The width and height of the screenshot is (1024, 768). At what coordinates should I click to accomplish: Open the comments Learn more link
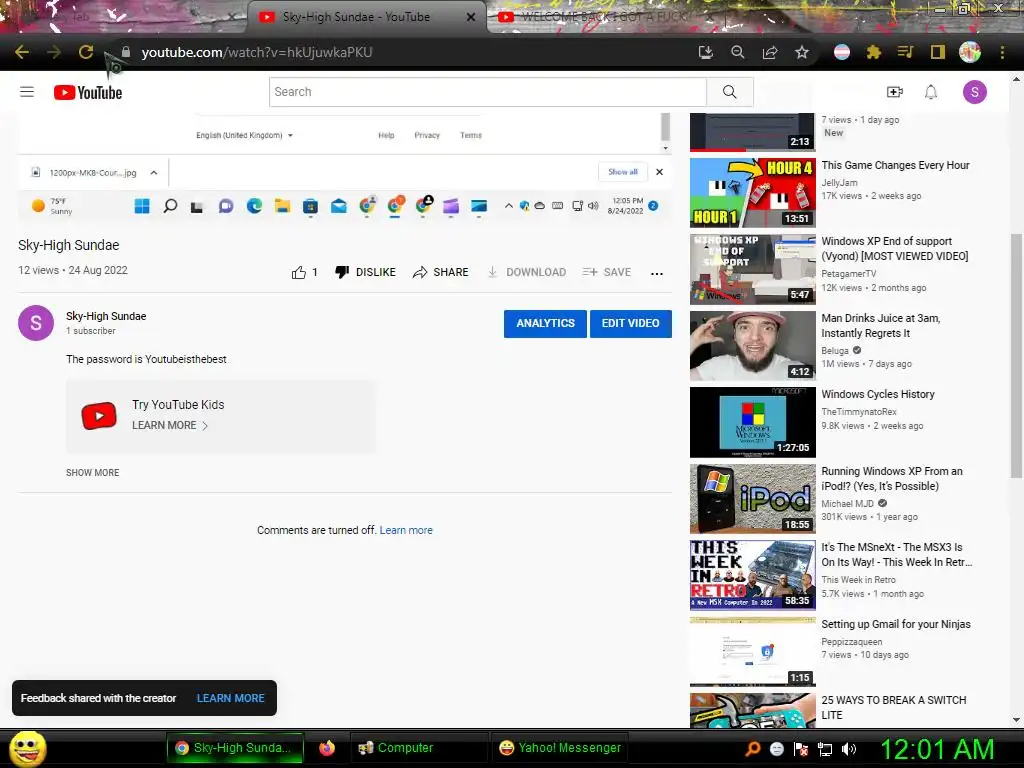406,530
